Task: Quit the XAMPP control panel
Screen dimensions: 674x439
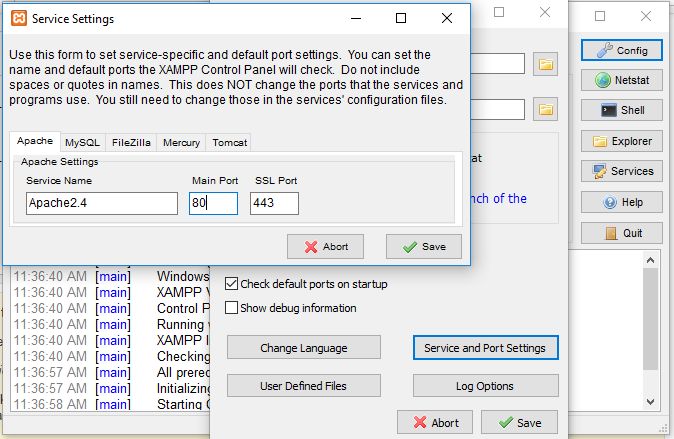Action: tap(622, 233)
